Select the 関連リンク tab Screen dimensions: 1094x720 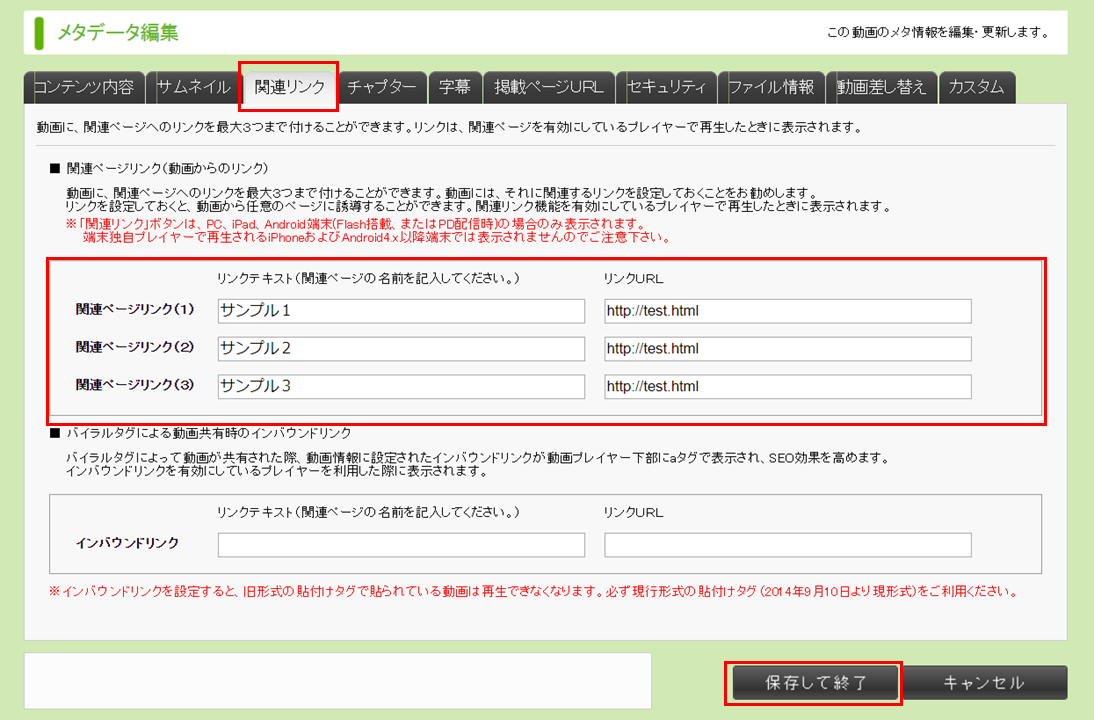coord(289,87)
